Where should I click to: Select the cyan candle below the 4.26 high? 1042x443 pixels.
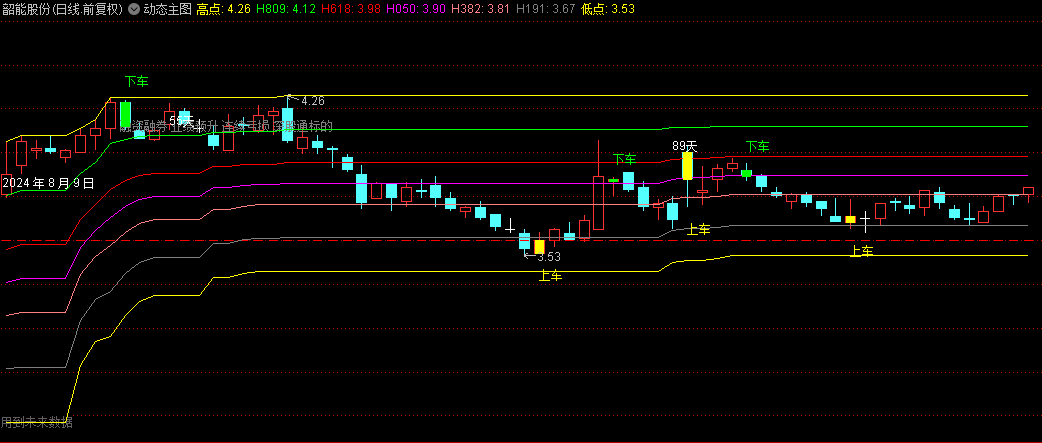click(287, 124)
